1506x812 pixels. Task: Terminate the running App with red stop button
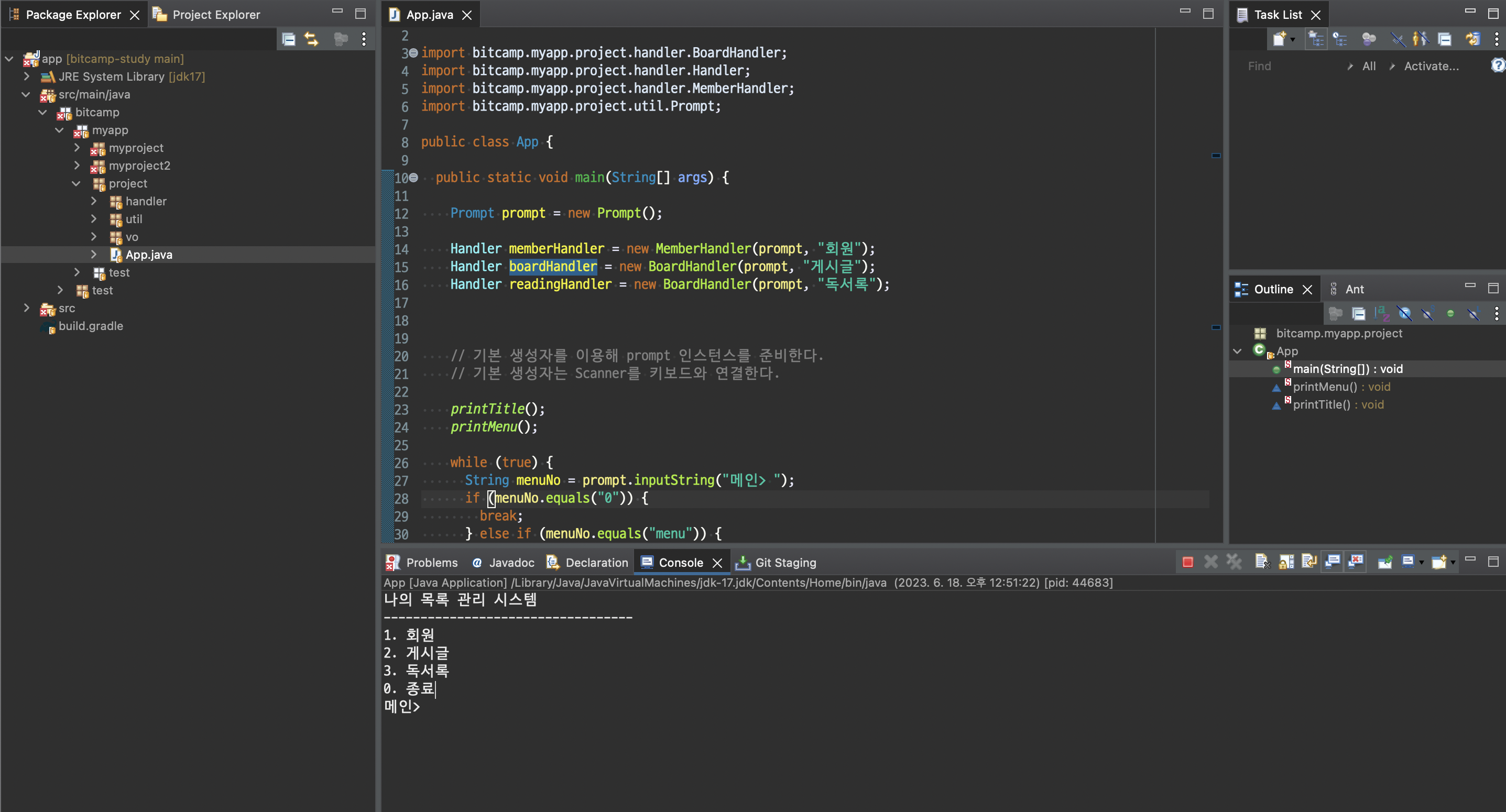point(1187,562)
